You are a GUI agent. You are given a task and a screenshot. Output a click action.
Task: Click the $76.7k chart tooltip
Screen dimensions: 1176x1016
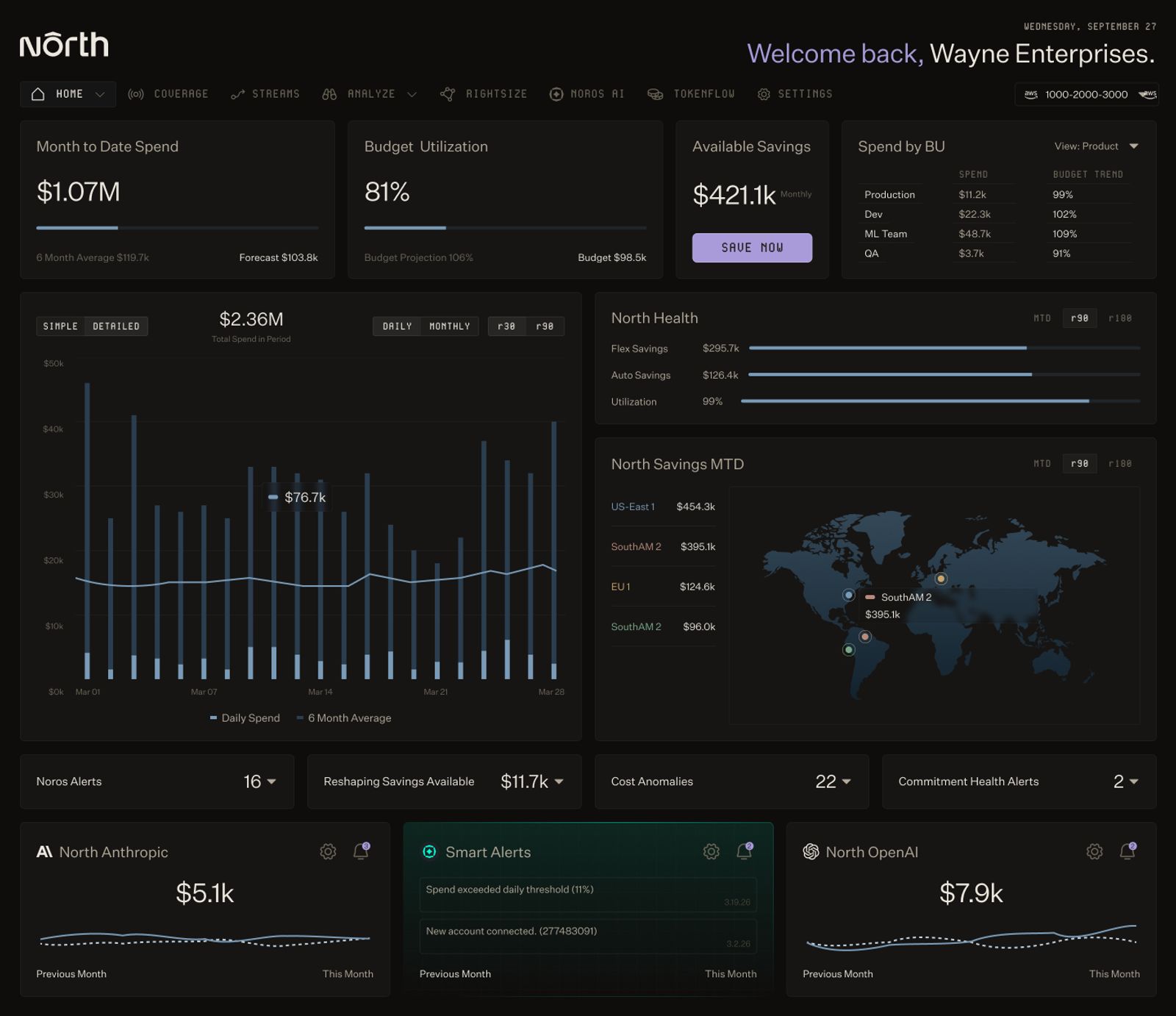point(297,497)
